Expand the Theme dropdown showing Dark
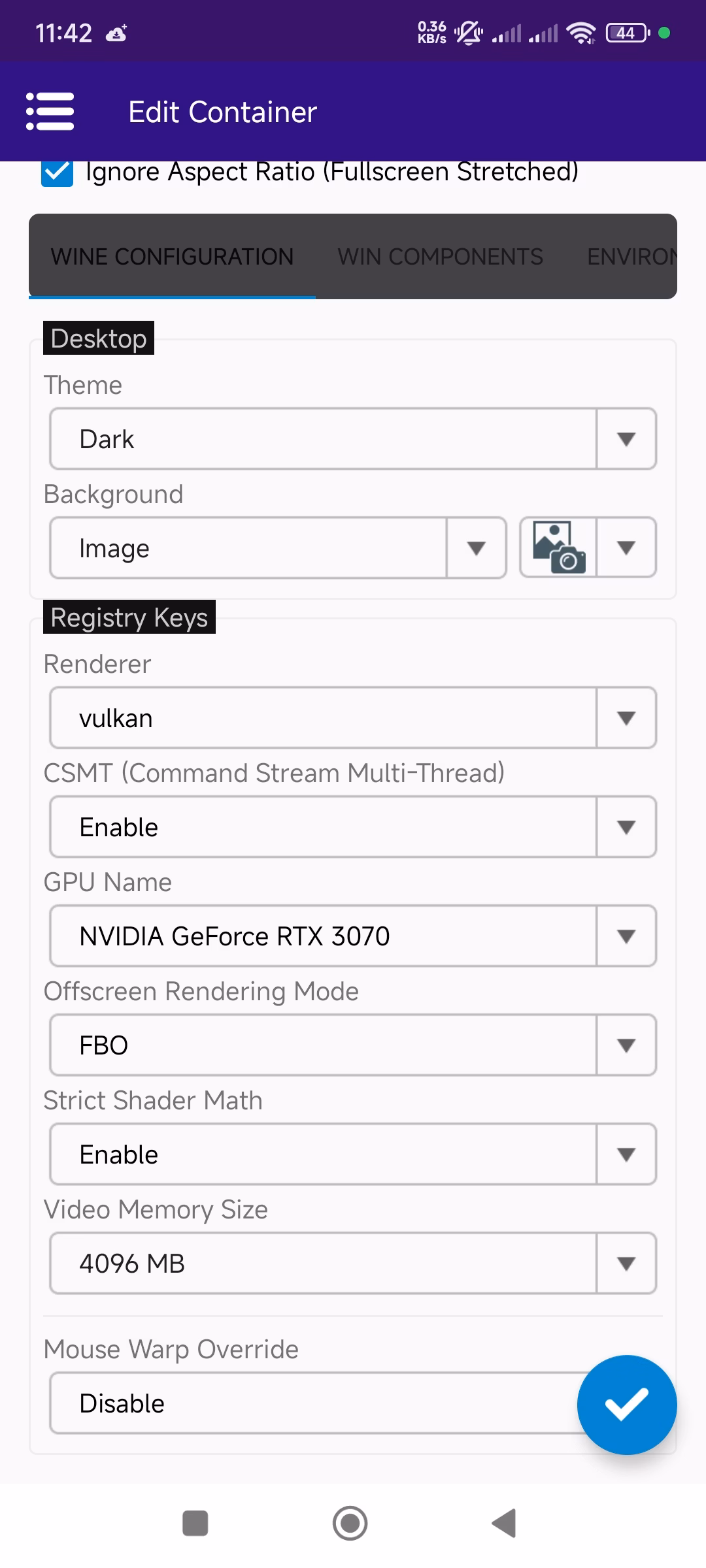The image size is (706, 1568). point(353,439)
